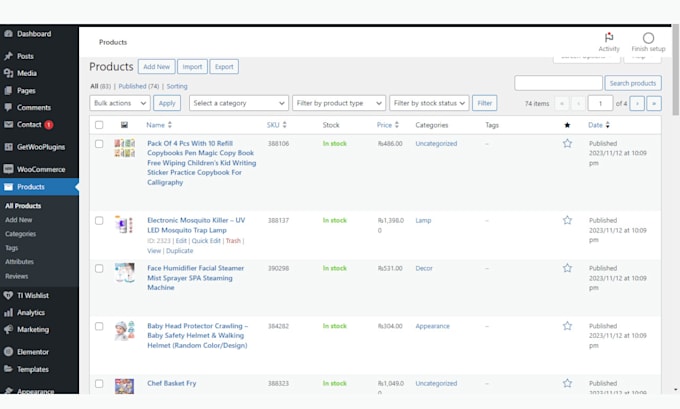Open Add New submenu item in sidebar
Image resolution: width=680 pixels, height=409 pixels.
(19, 220)
